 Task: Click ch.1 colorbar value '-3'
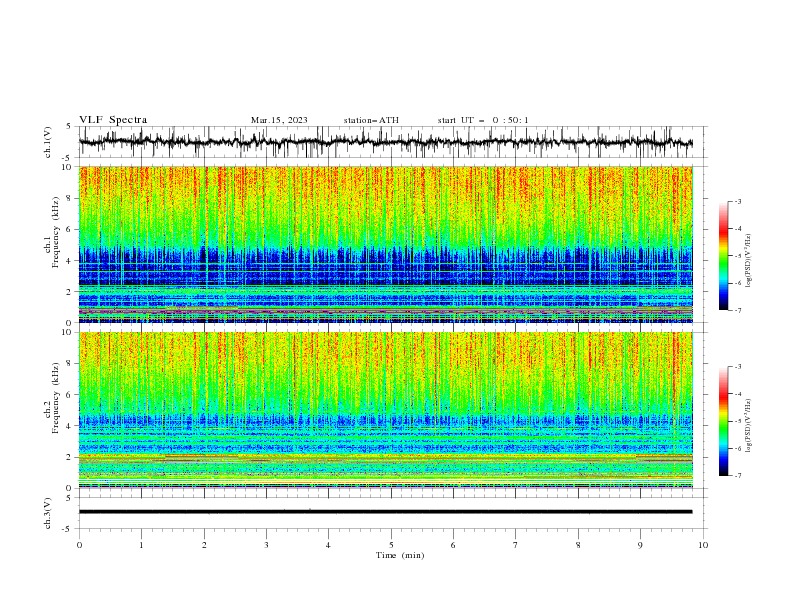click(x=737, y=201)
